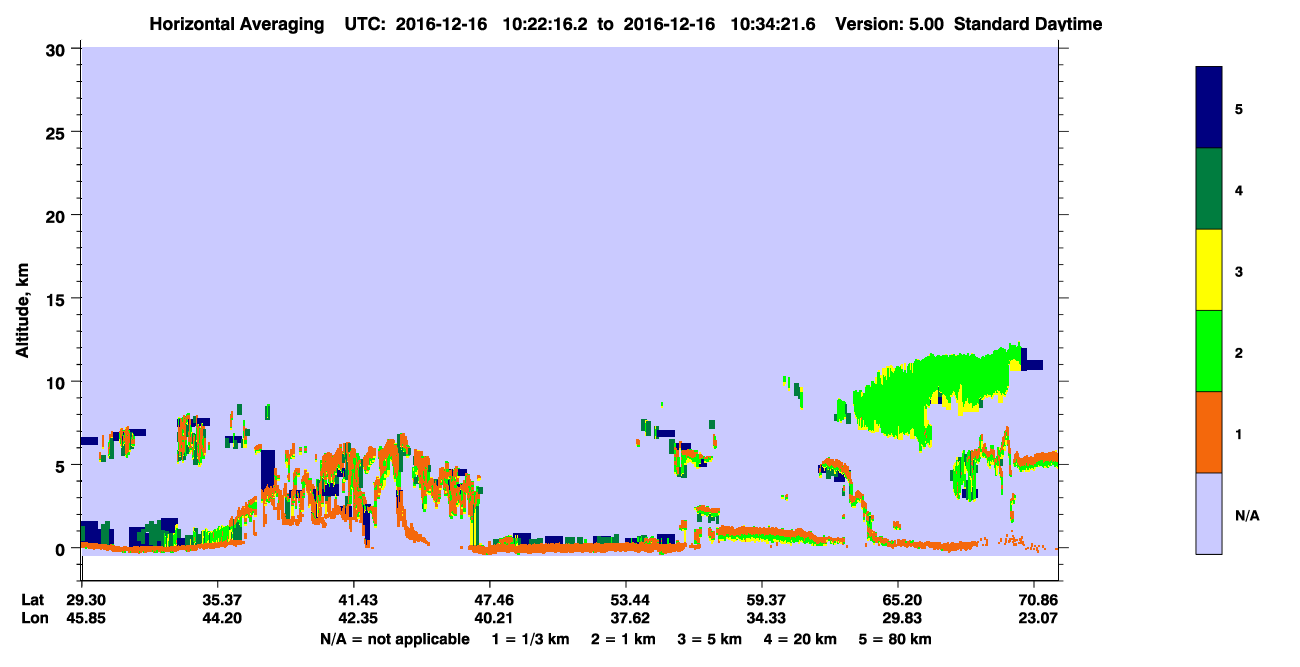
Task: Click the '2 = 1 km' legend entry
Action: click(x=623, y=639)
